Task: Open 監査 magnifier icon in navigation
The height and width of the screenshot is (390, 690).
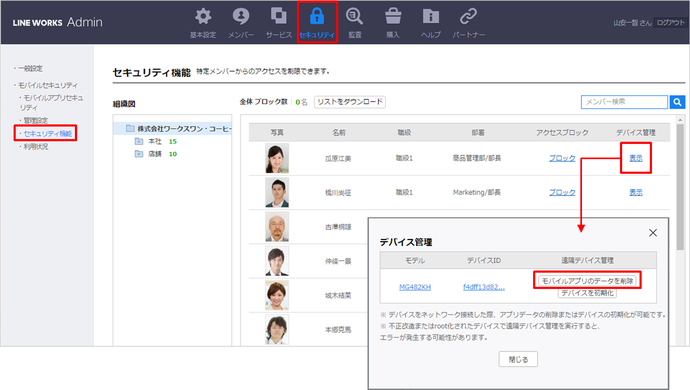Action: click(354, 16)
